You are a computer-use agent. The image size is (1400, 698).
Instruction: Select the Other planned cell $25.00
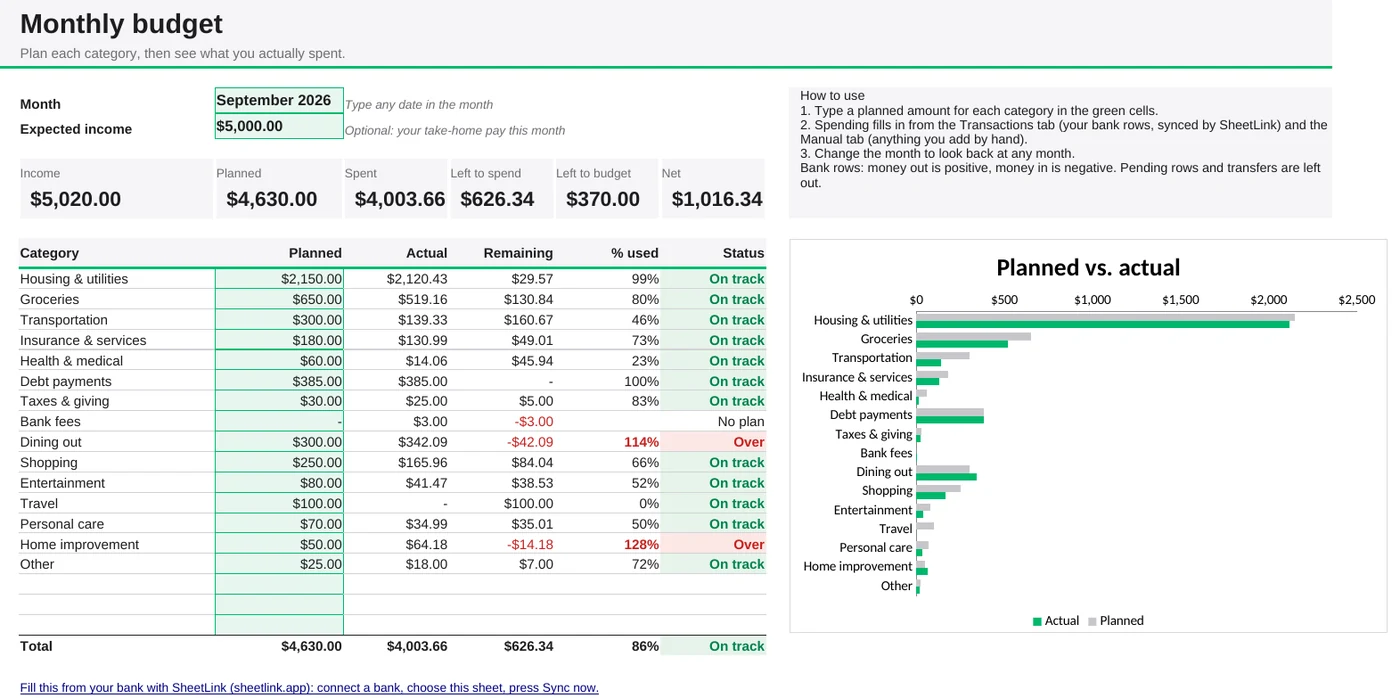pyautogui.click(x=279, y=564)
